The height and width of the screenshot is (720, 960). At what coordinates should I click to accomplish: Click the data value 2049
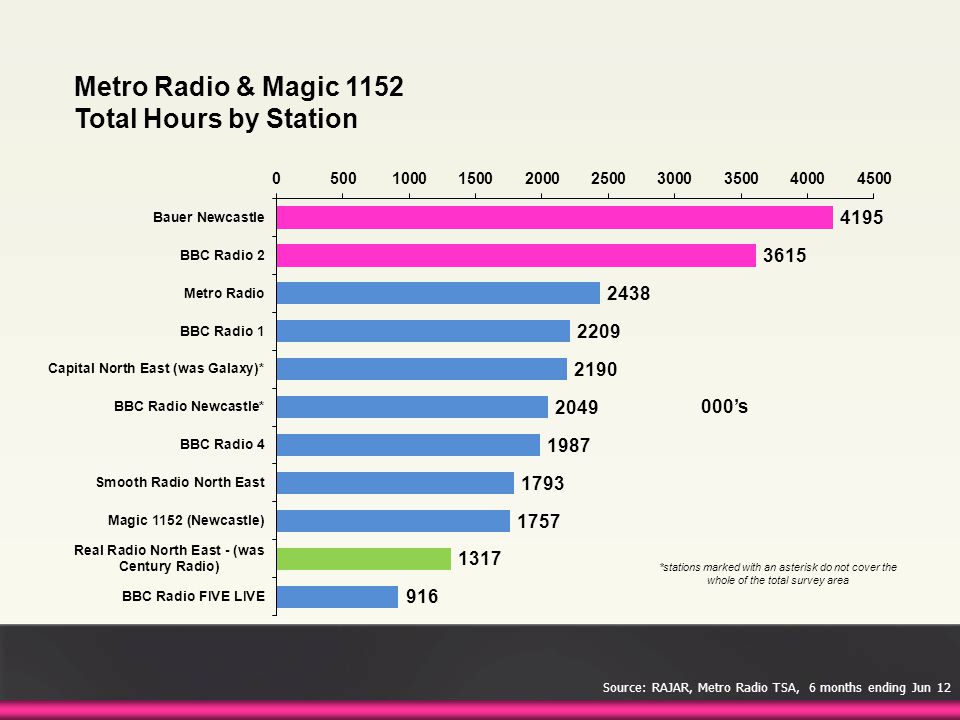click(576, 407)
